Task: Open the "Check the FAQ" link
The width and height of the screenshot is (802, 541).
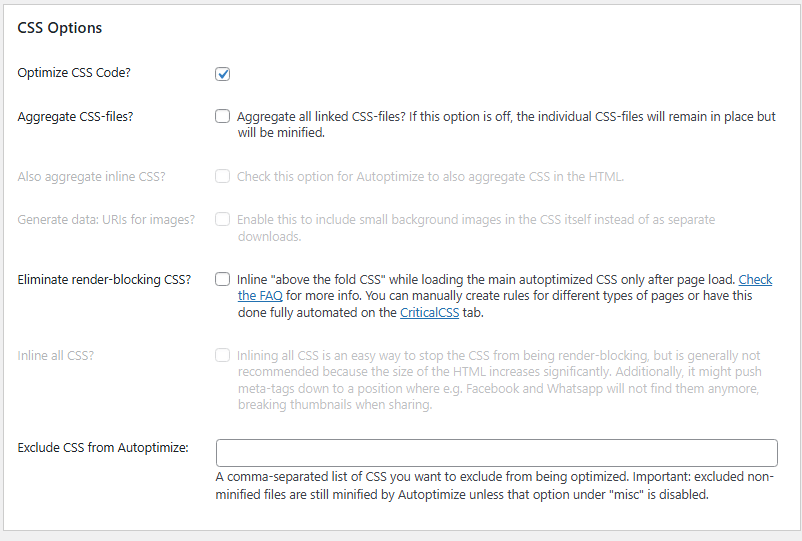Action: [754, 280]
